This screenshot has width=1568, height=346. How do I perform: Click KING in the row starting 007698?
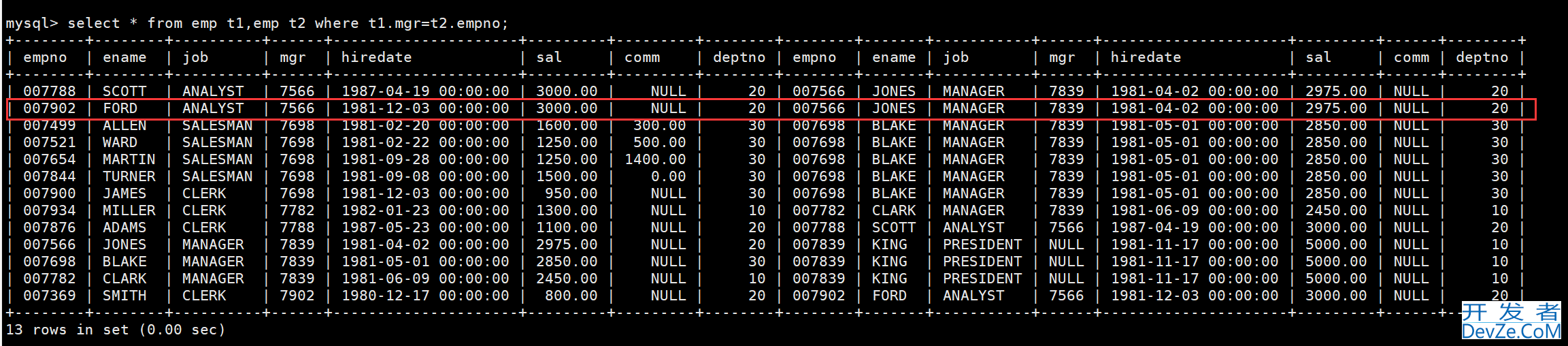[x=890, y=262]
